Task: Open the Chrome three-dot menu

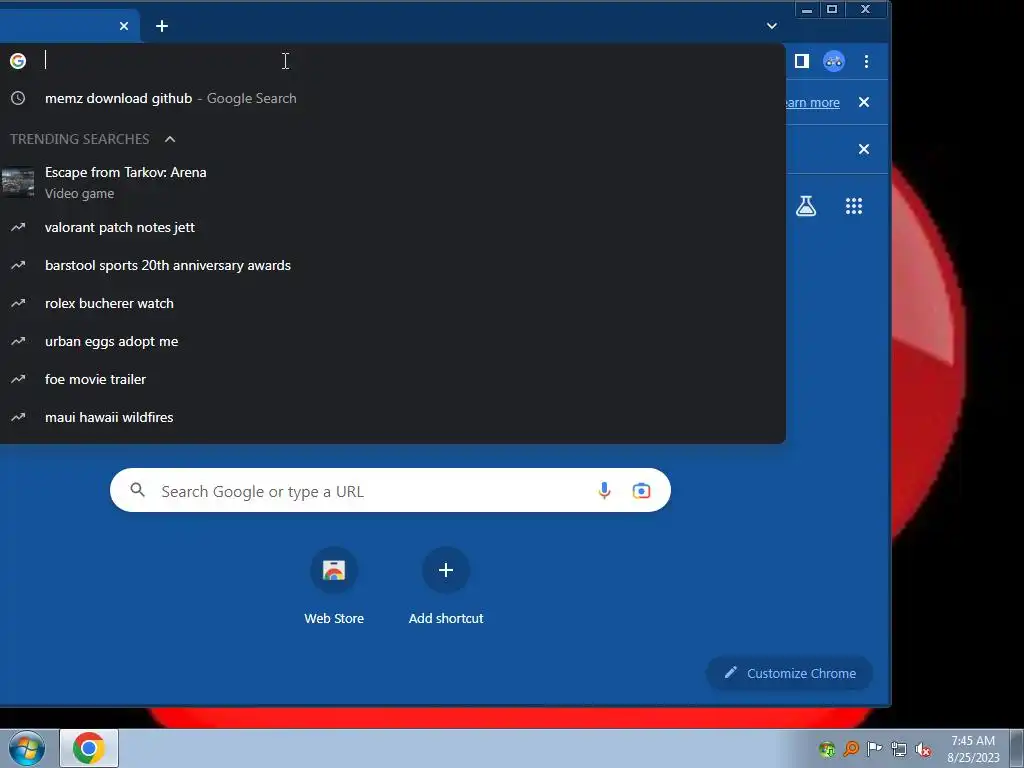Action: point(867,61)
